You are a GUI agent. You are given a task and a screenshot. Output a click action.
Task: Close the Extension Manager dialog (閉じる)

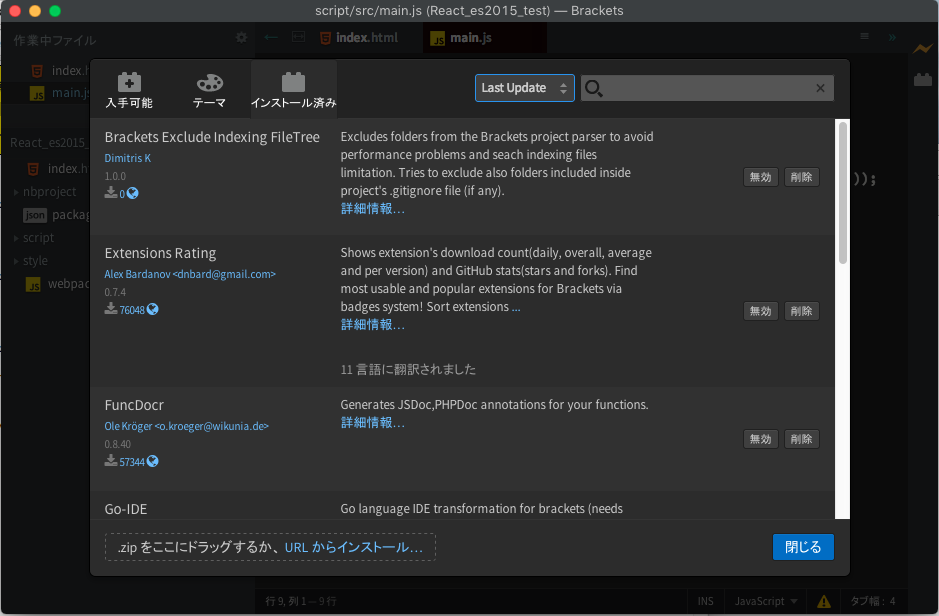click(x=803, y=547)
